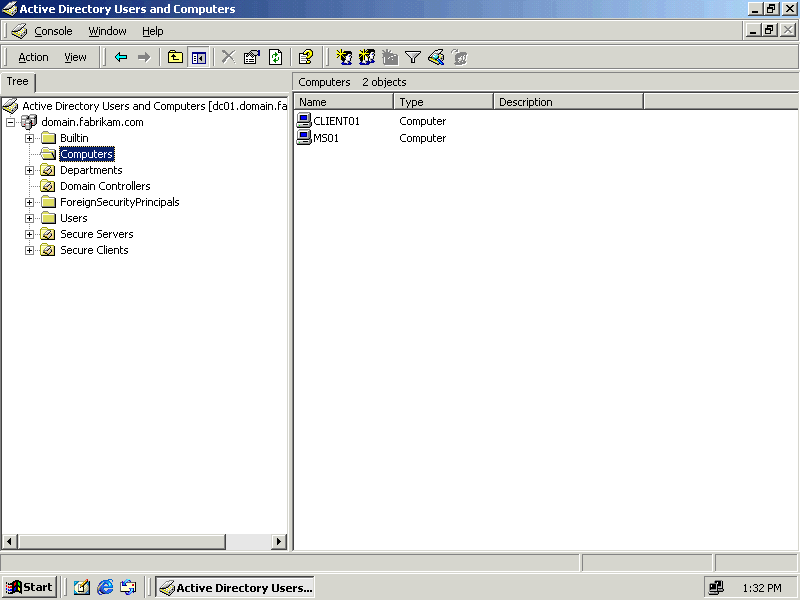Image resolution: width=800 pixels, height=600 pixels.
Task: Sort by the Name column header
Action: tap(343, 102)
